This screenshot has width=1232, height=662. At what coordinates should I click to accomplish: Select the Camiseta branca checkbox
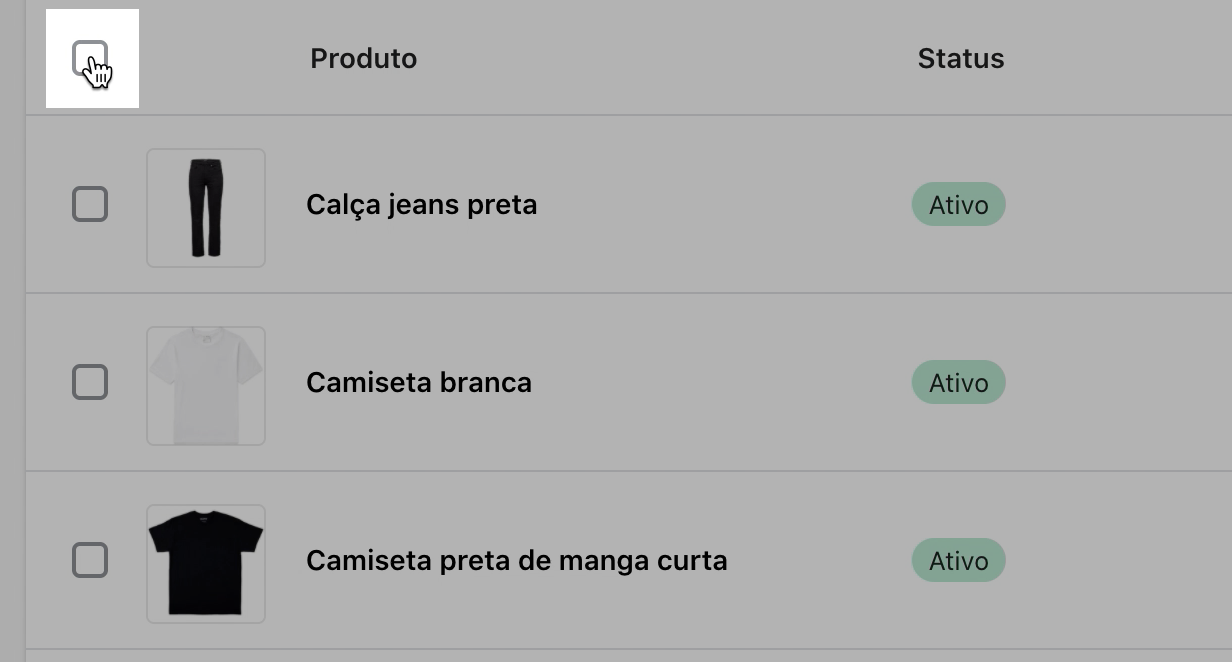click(90, 382)
